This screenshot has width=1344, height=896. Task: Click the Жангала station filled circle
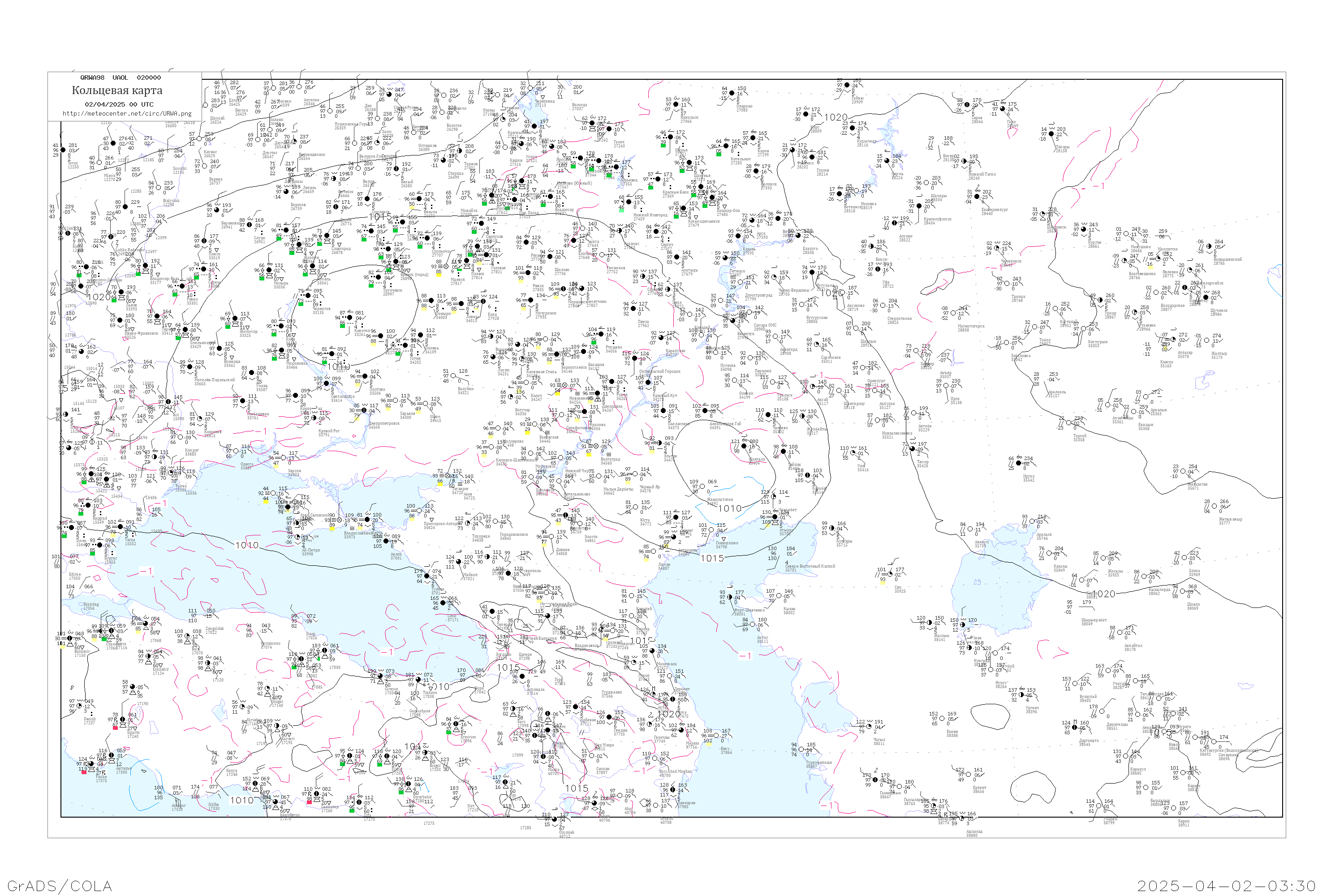point(745,446)
